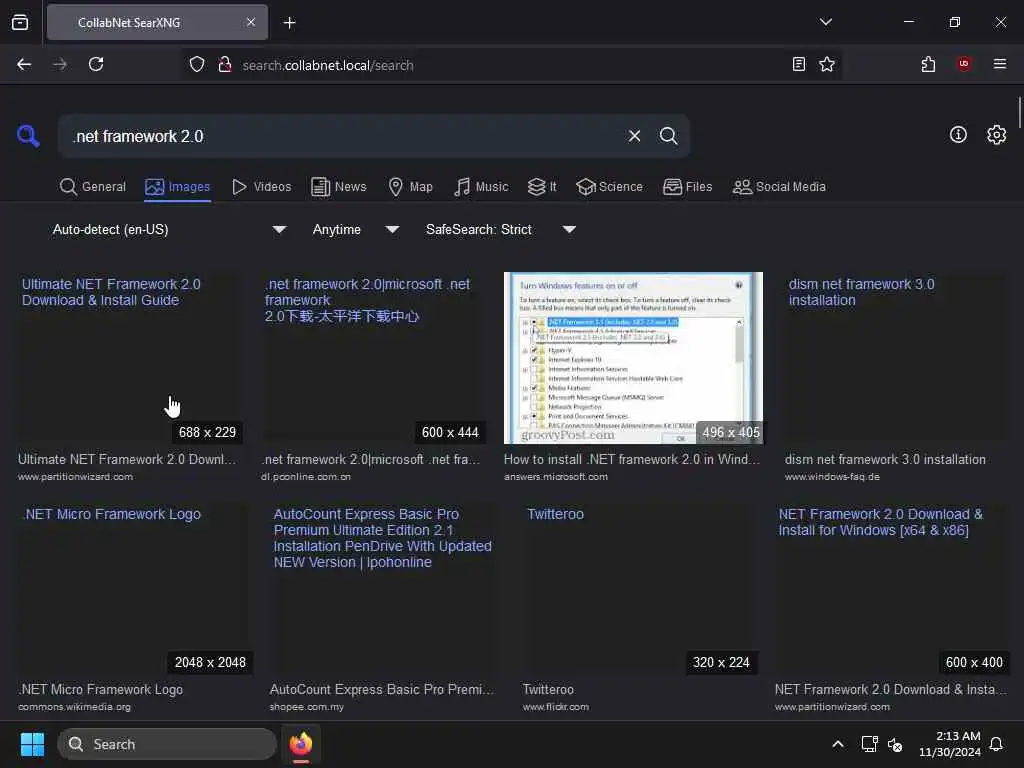Viewport: 1024px width, 768px height.
Task: Open the list all tabs chevron
Action: click(825, 22)
